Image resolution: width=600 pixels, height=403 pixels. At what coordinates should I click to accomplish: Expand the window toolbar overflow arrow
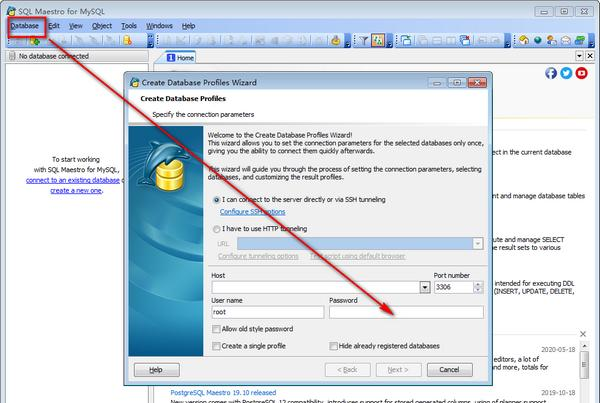click(507, 41)
